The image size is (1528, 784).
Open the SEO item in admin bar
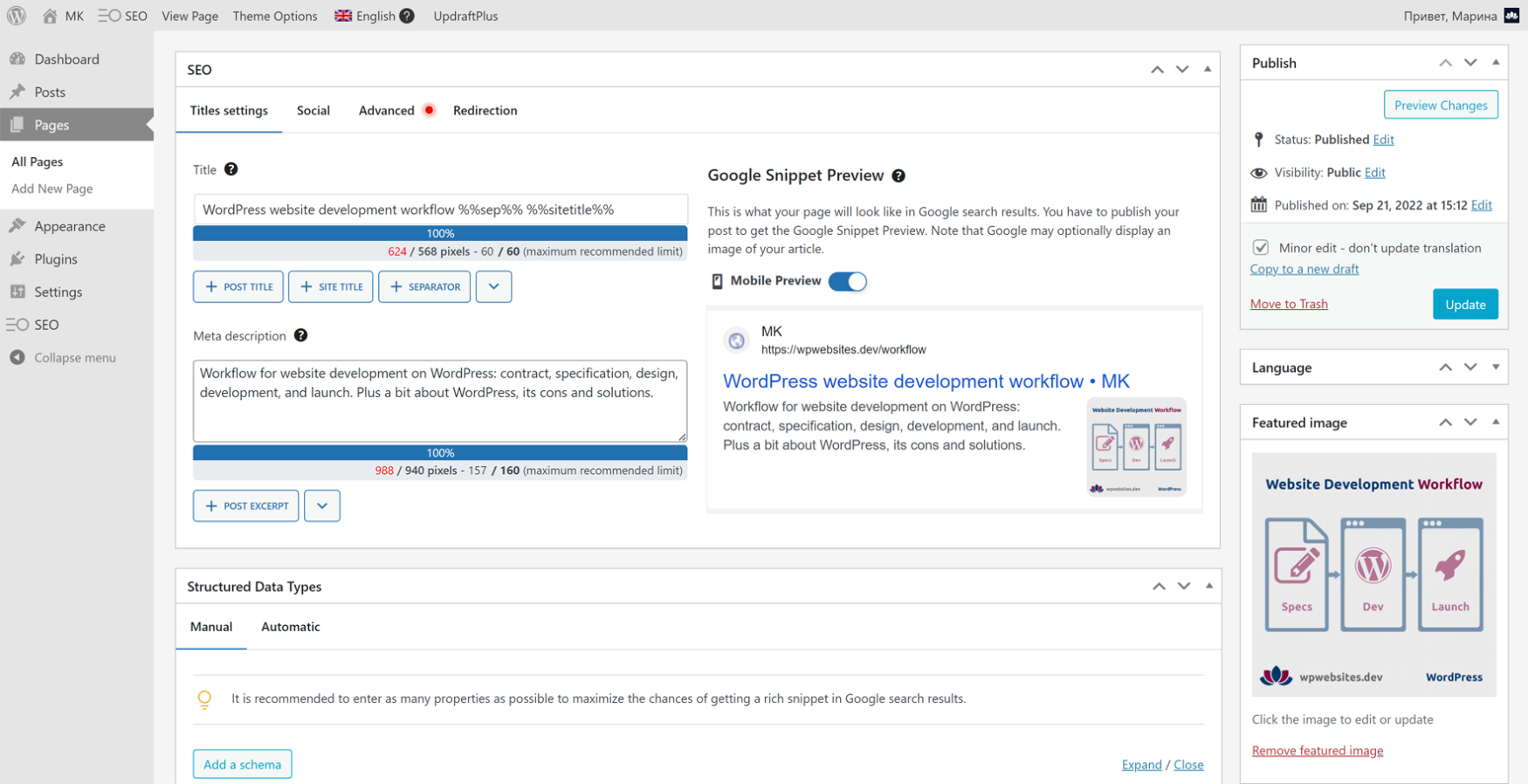coord(122,16)
